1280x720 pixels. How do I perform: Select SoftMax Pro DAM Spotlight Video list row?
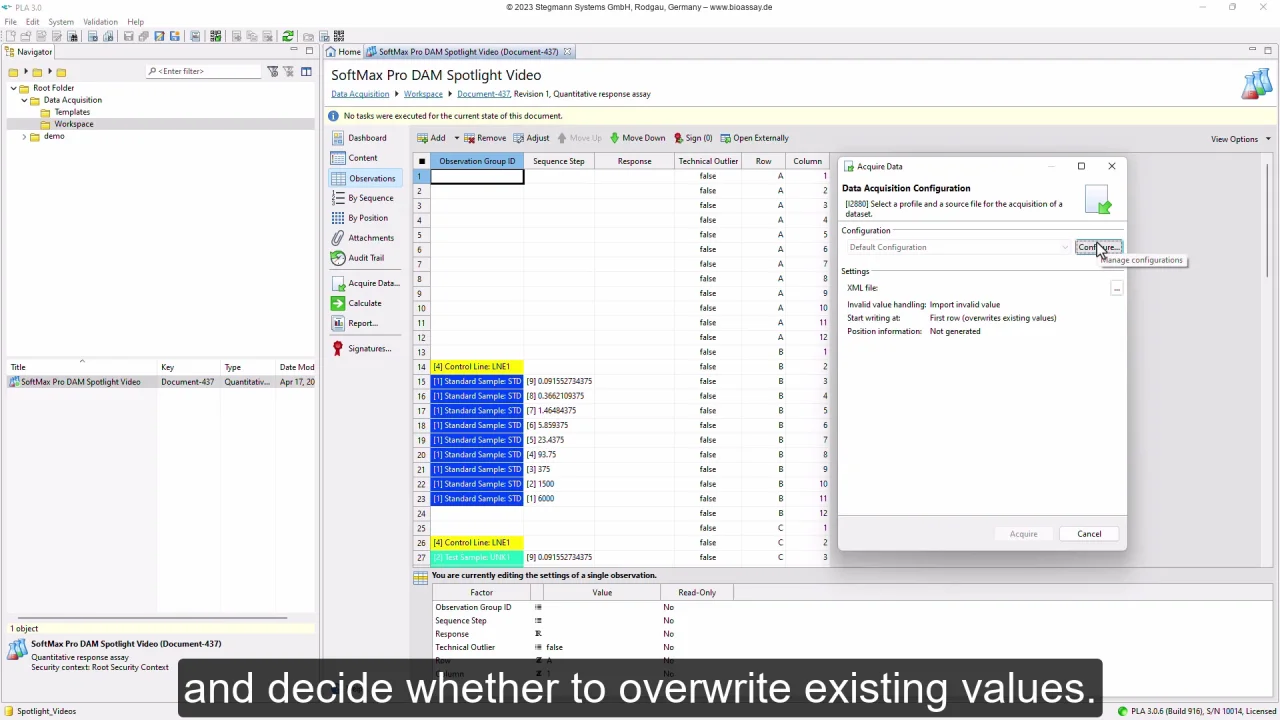tap(160, 382)
